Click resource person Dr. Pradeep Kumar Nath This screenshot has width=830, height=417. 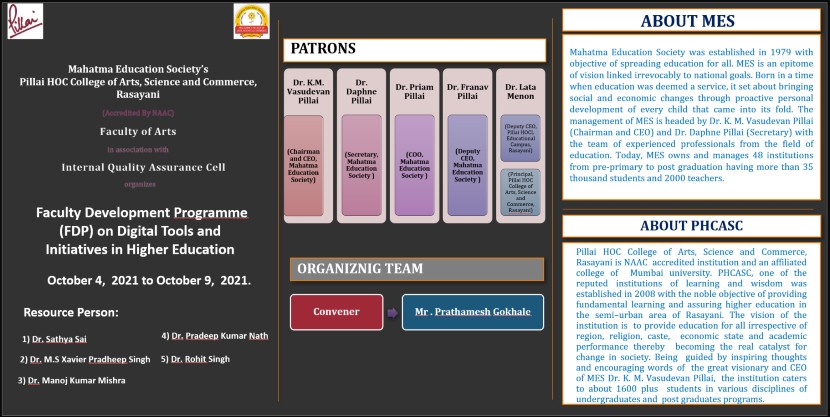pyautogui.click(x=220, y=337)
